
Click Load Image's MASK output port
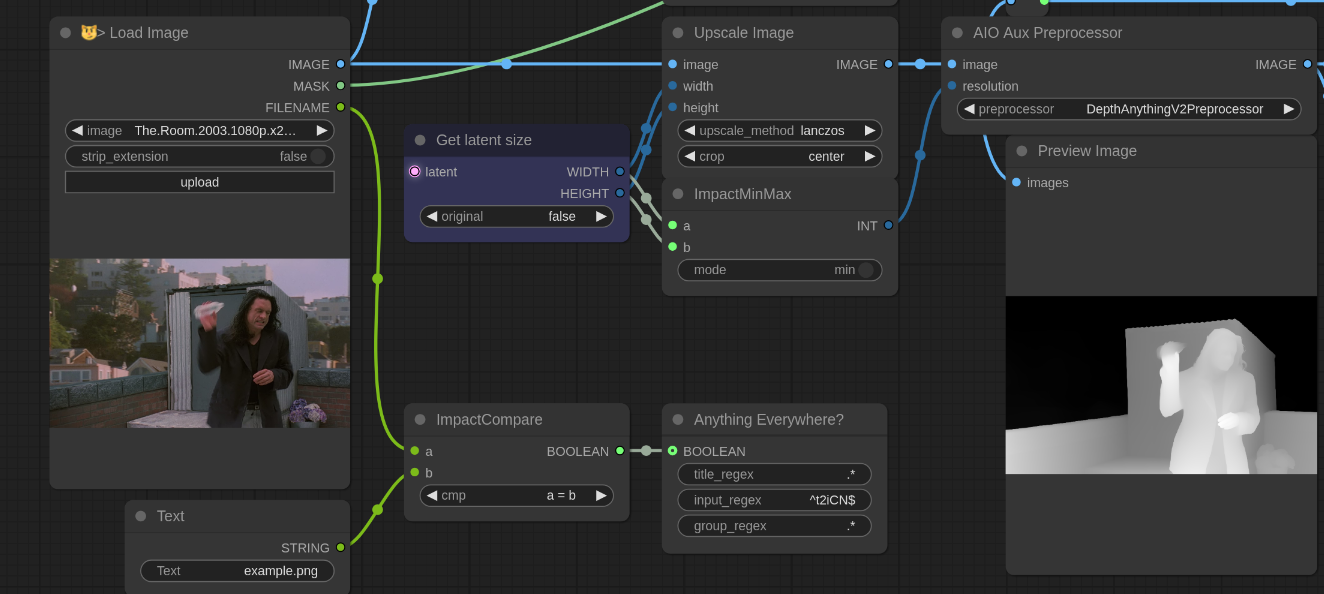(341, 86)
